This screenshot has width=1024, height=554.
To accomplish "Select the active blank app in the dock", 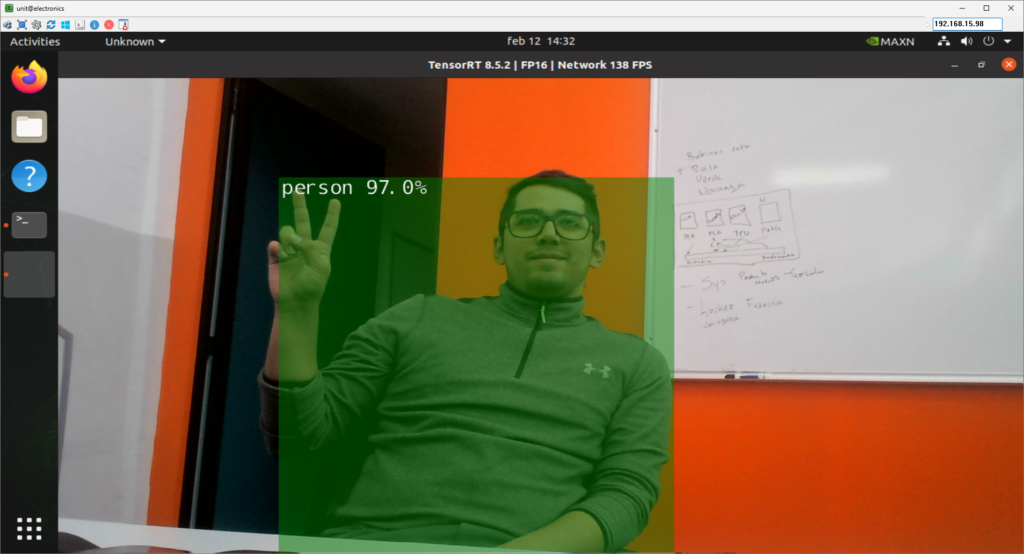I will pyautogui.click(x=29, y=275).
